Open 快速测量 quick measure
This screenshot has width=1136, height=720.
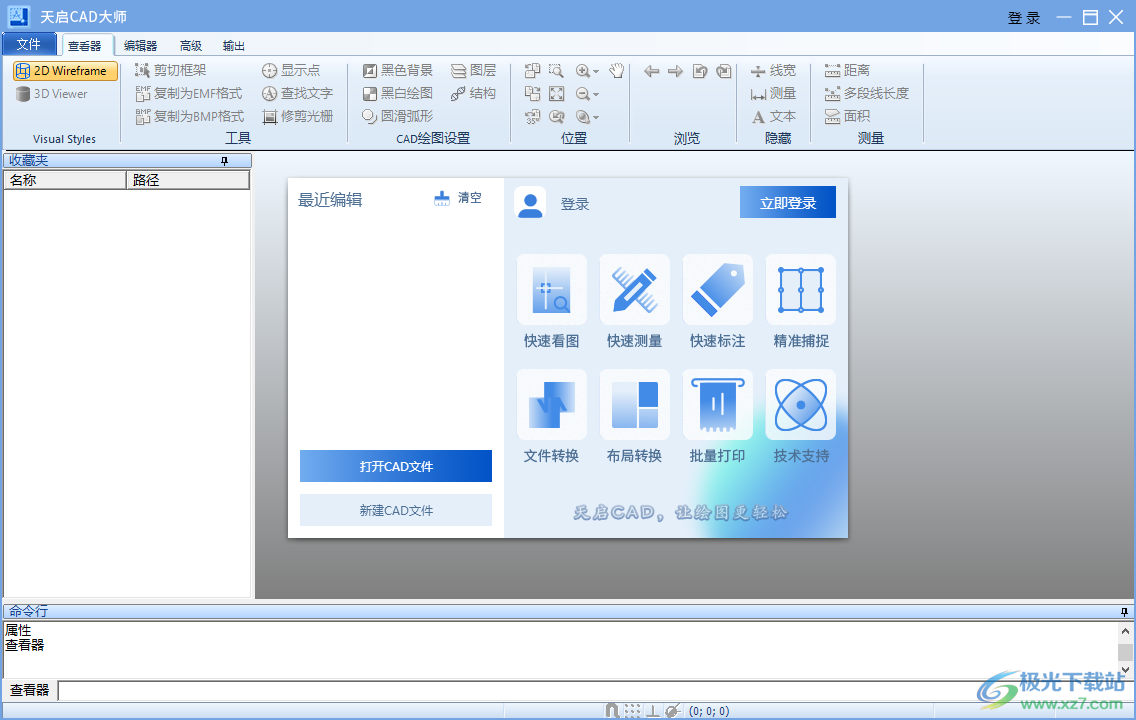pyautogui.click(x=634, y=302)
